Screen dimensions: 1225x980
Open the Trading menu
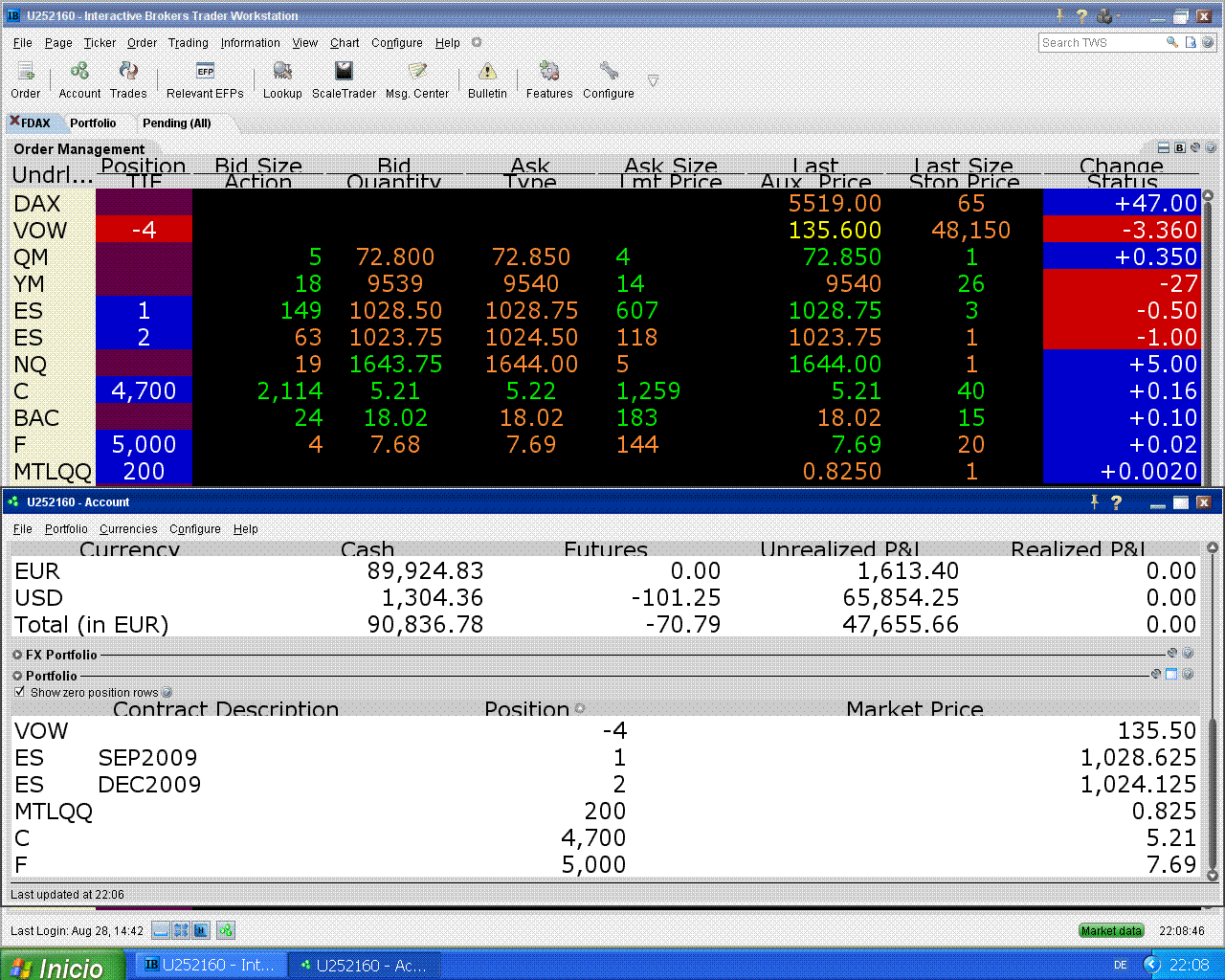tap(188, 43)
